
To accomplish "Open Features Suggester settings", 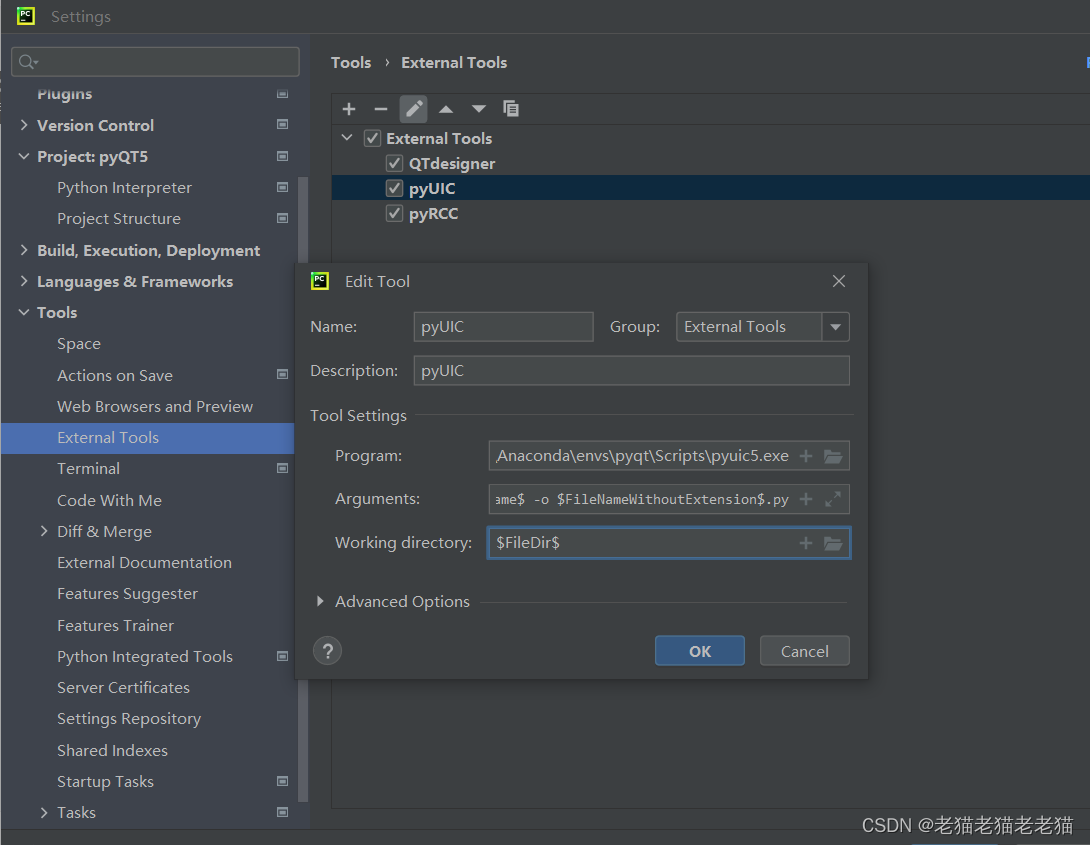I will click(x=127, y=593).
